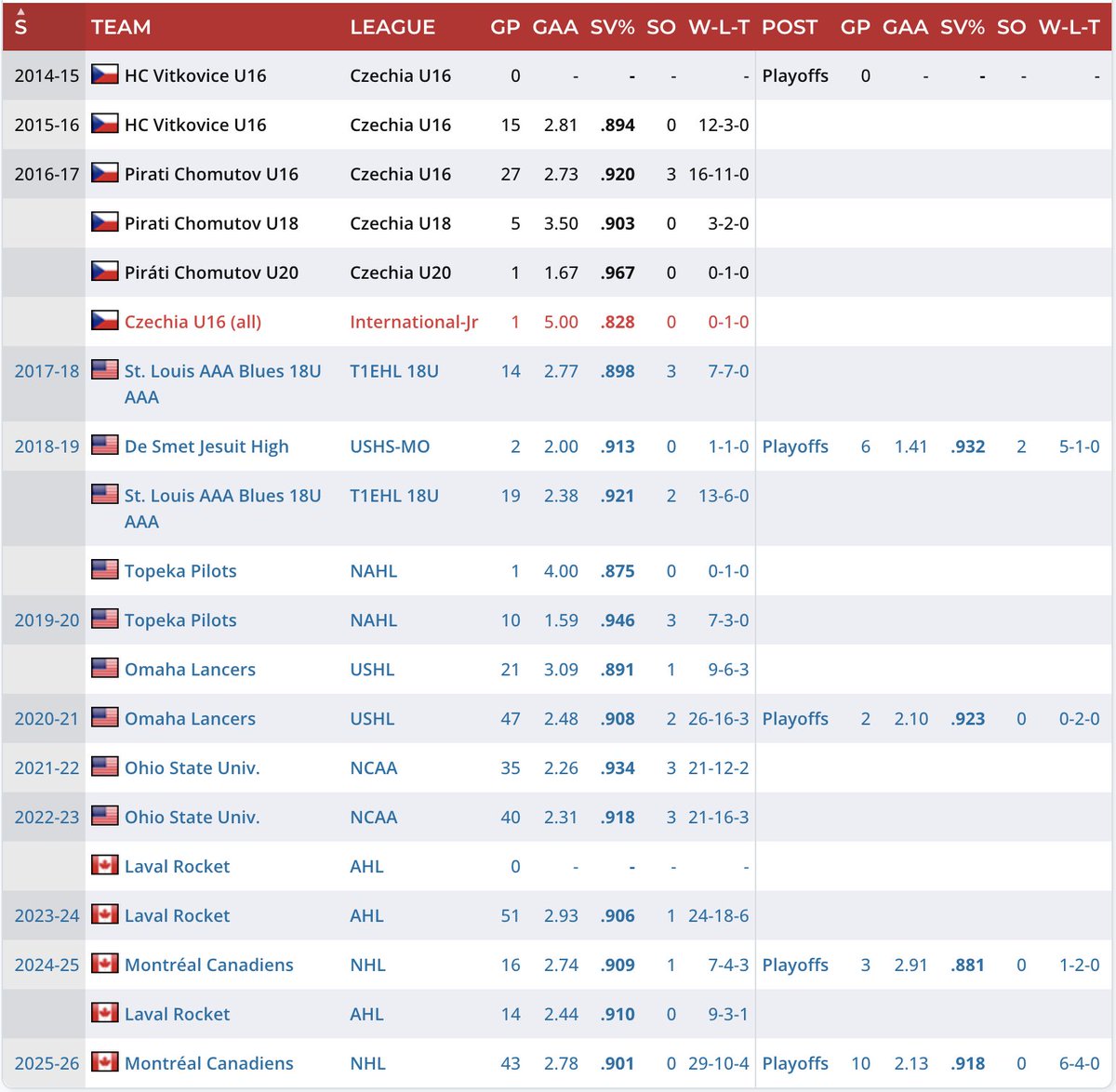Click the POST column header

[790, 27]
